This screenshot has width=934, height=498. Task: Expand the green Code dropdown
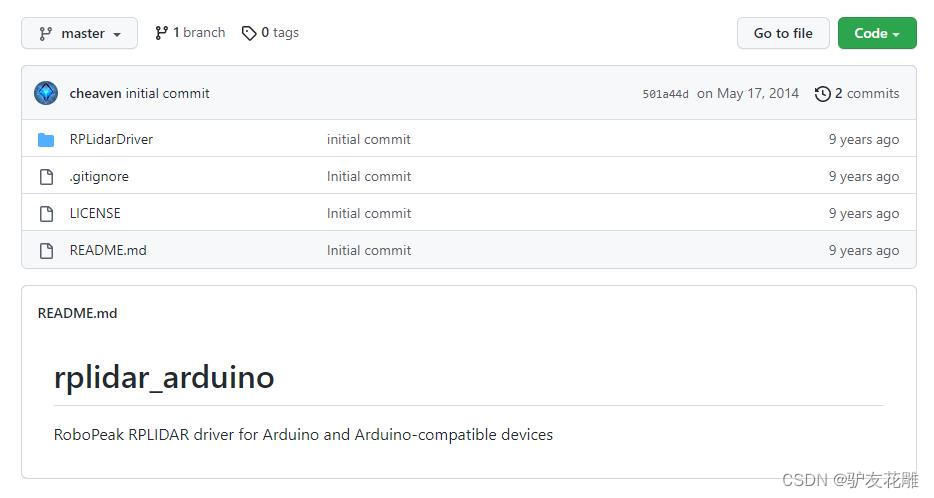tap(876, 33)
